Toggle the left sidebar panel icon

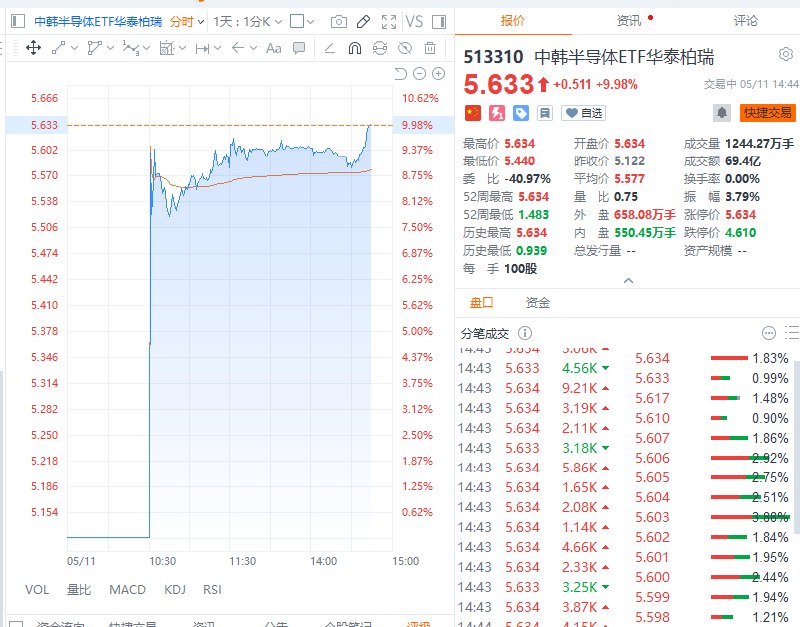click(x=18, y=21)
